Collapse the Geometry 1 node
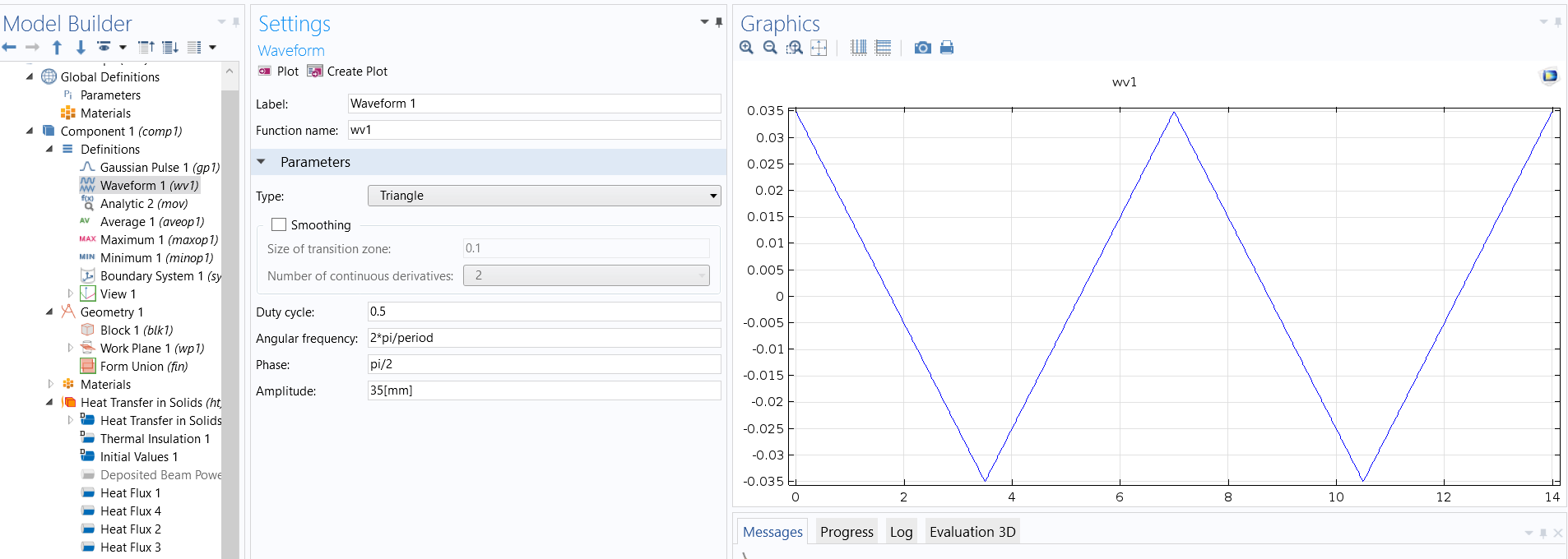The height and width of the screenshot is (559, 1568). pos(49,312)
